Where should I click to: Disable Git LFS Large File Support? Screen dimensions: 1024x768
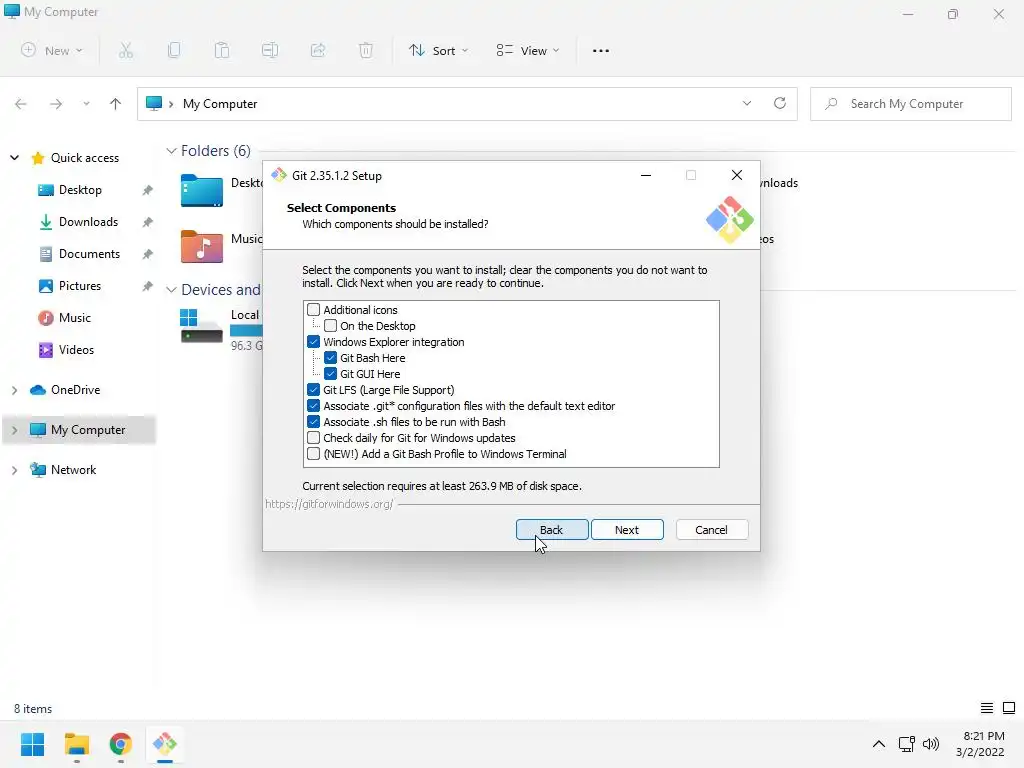click(x=313, y=390)
